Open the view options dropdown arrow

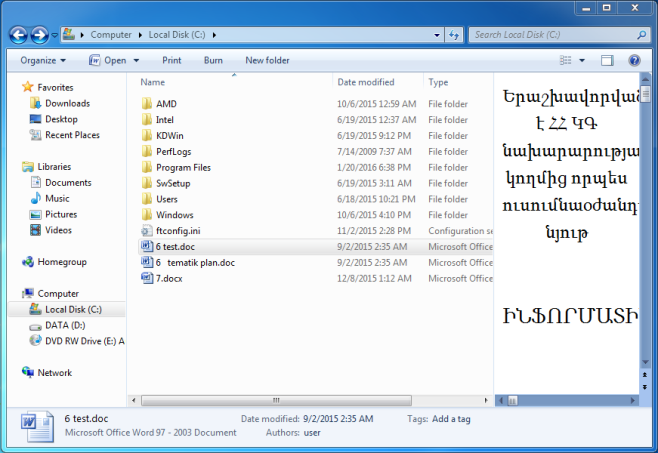[582, 60]
